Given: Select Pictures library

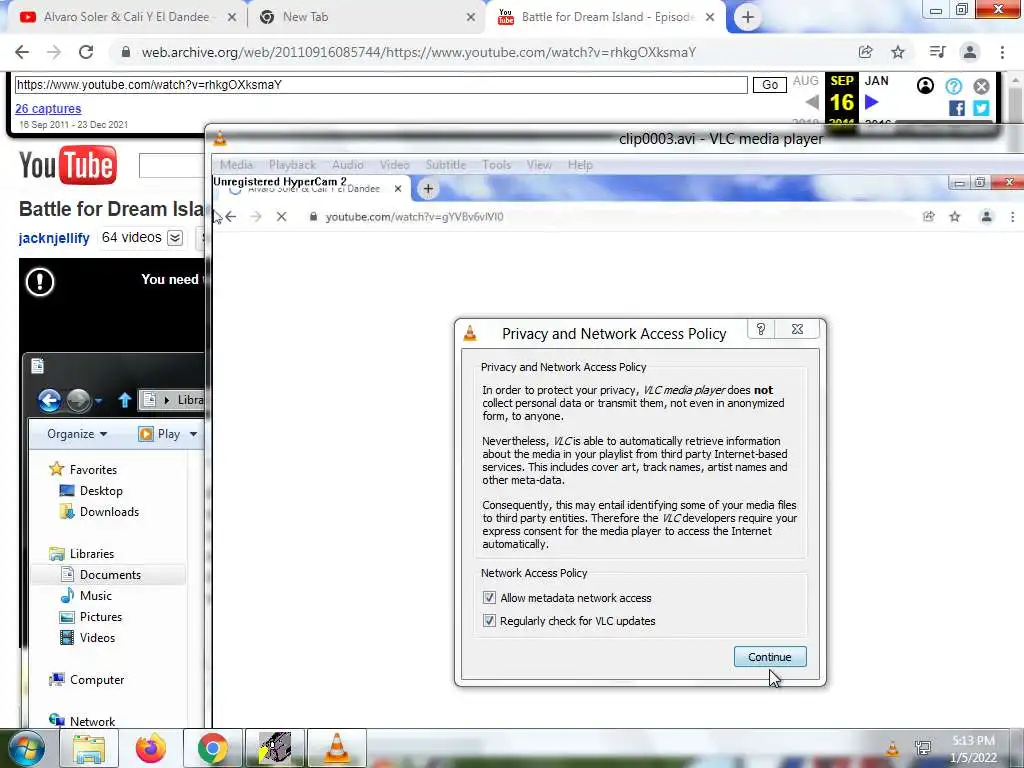Looking at the screenshot, I should pos(101,616).
